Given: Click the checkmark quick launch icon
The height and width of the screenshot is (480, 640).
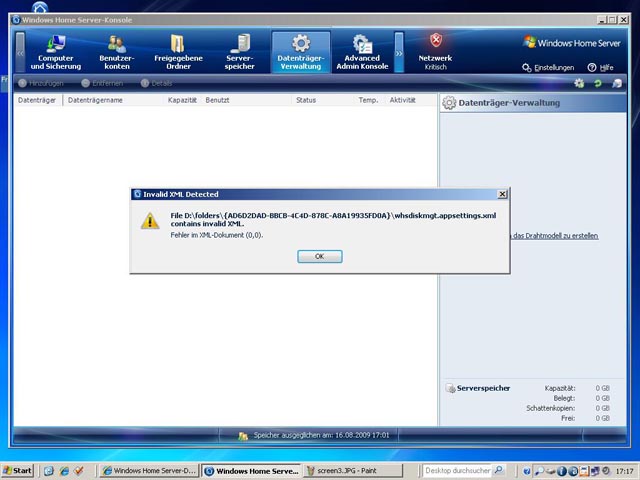Looking at the screenshot, I should [x=79, y=471].
